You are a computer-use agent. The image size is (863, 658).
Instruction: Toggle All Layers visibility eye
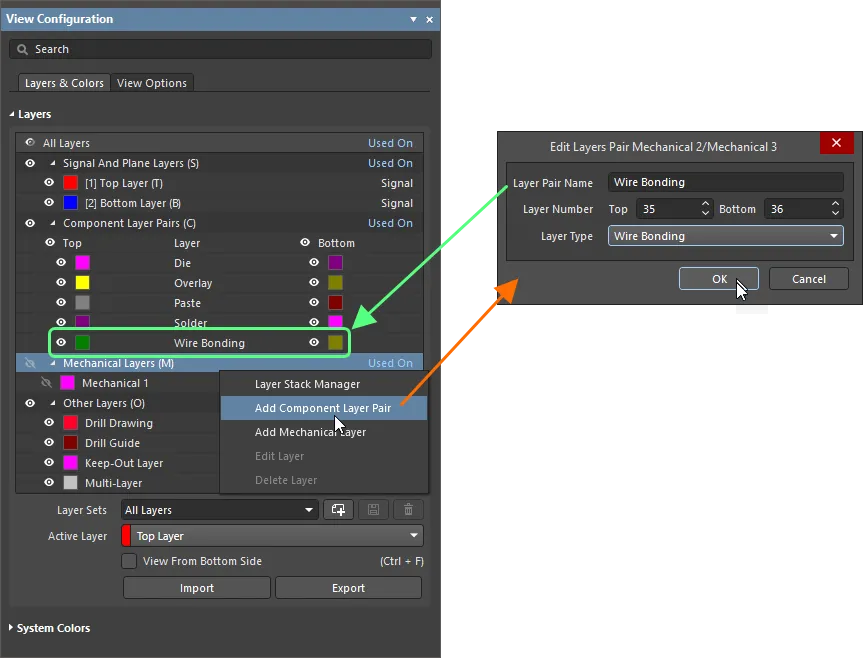(x=30, y=143)
